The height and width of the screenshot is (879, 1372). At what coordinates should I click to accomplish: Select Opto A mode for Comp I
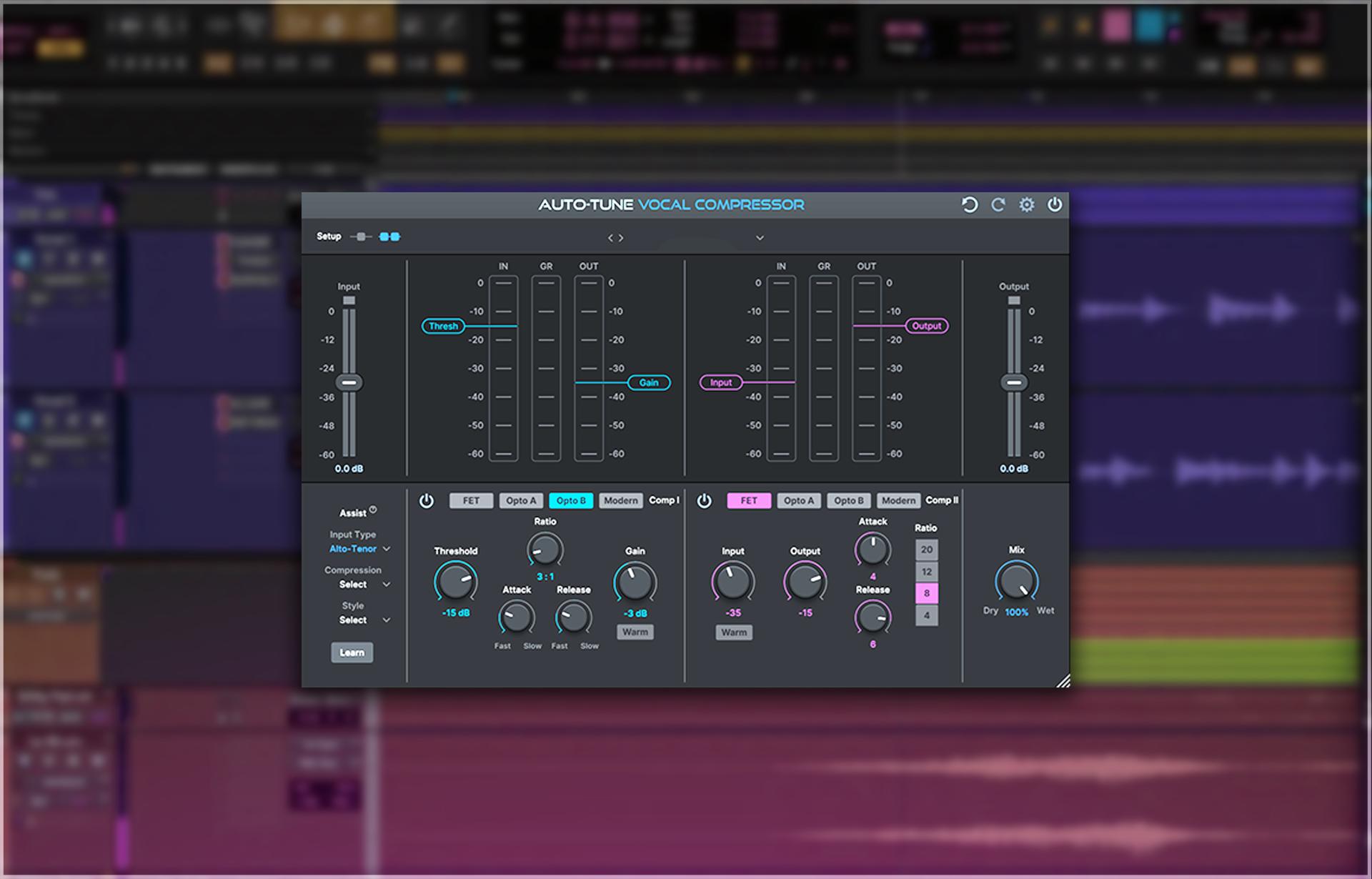tap(521, 501)
